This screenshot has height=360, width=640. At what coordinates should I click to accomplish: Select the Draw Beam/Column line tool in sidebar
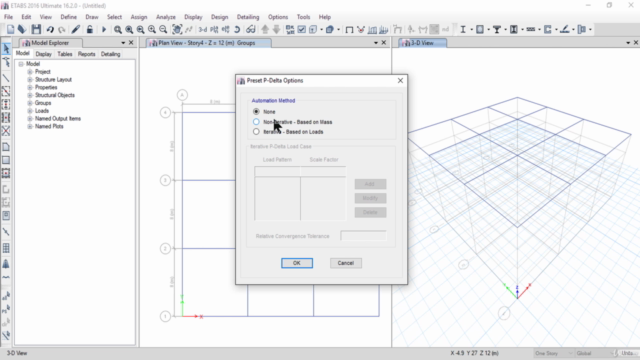pos(6,78)
